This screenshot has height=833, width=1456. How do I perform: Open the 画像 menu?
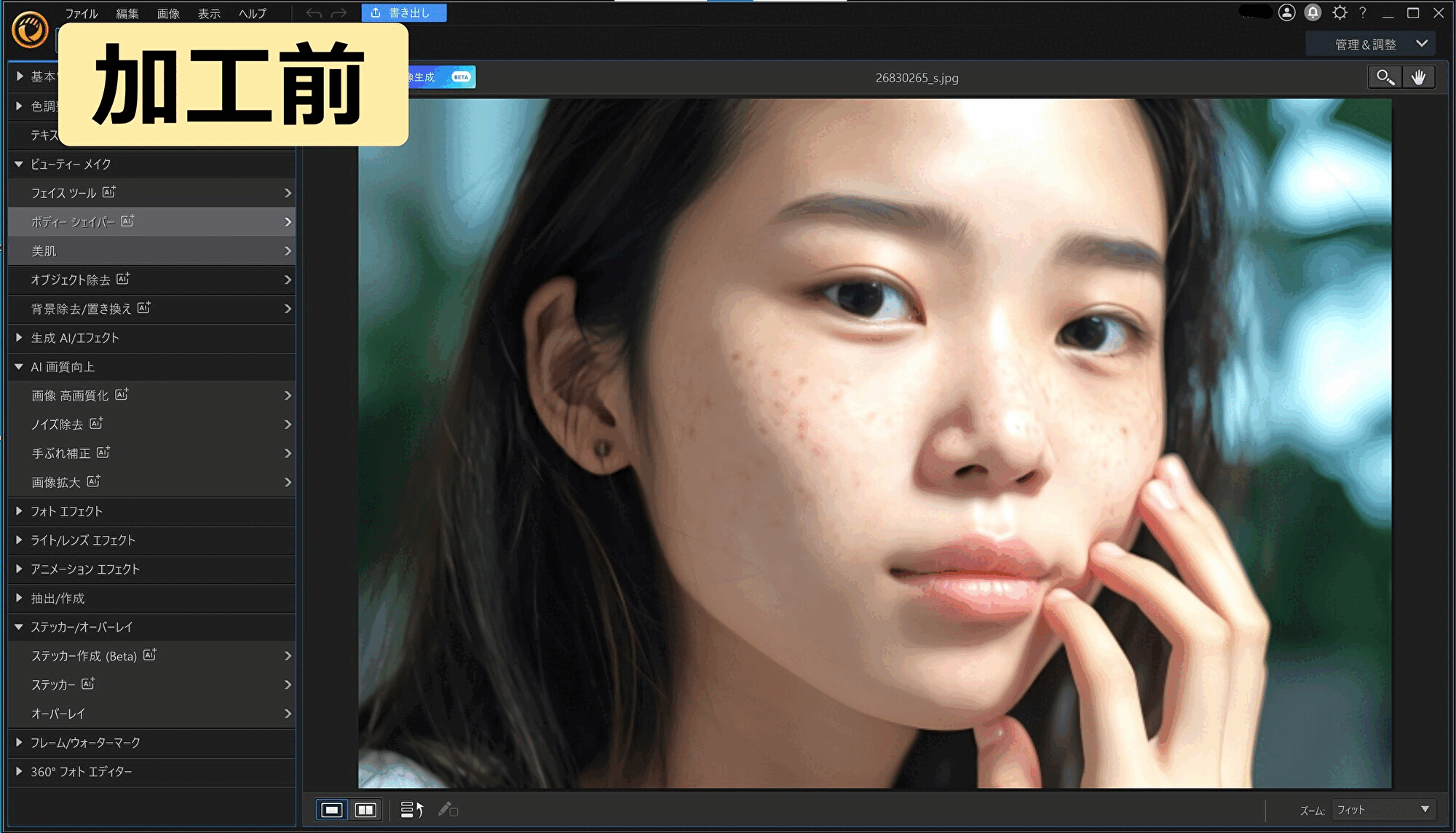pyautogui.click(x=168, y=12)
